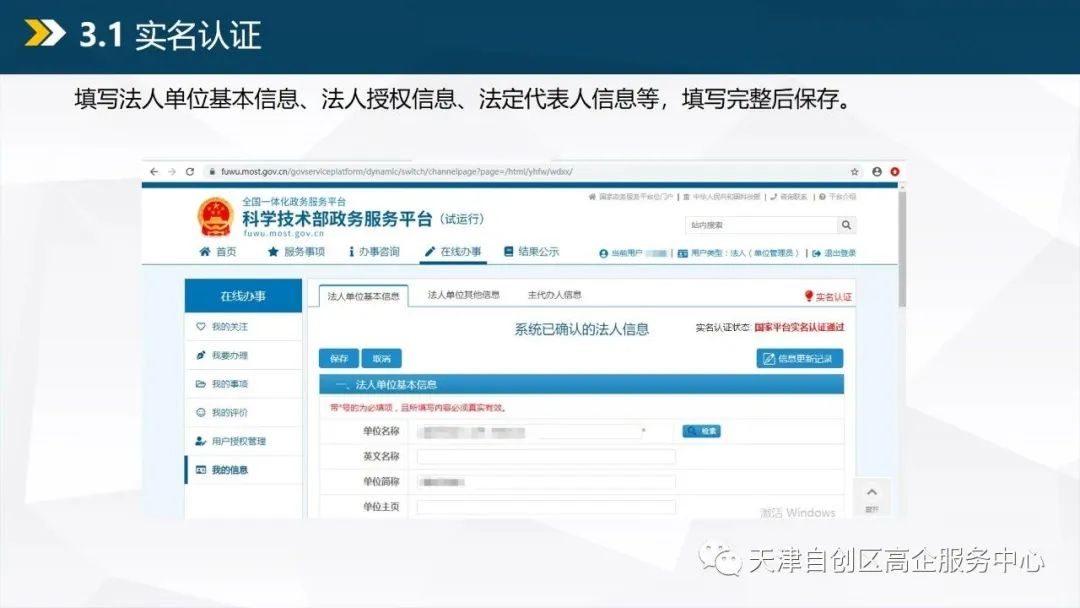Click 检索 search button beside 单位名称
Screen dimensions: 1080x608
(701, 431)
